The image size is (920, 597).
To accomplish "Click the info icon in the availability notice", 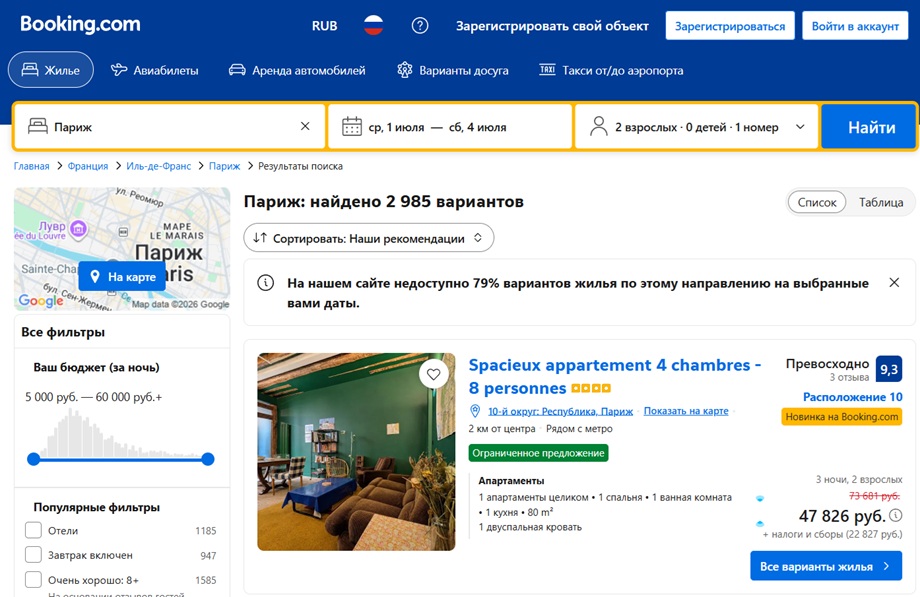I will [x=266, y=283].
